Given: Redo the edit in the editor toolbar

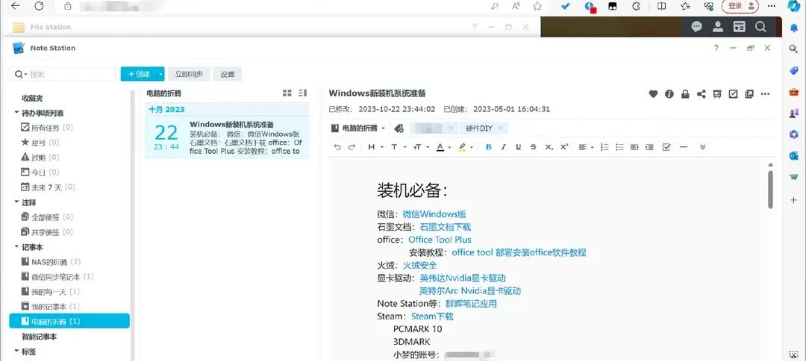Looking at the screenshot, I should pyautogui.click(x=352, y=147).
